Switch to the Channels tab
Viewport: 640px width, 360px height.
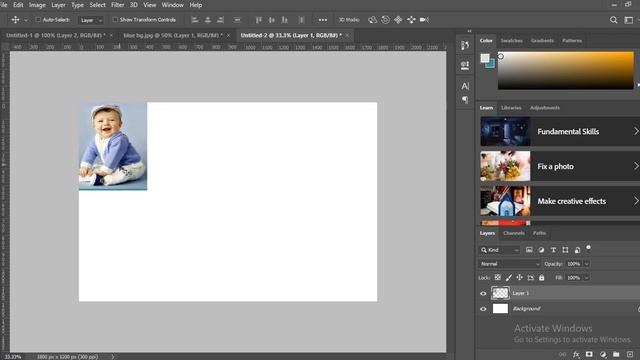point(514,233)
